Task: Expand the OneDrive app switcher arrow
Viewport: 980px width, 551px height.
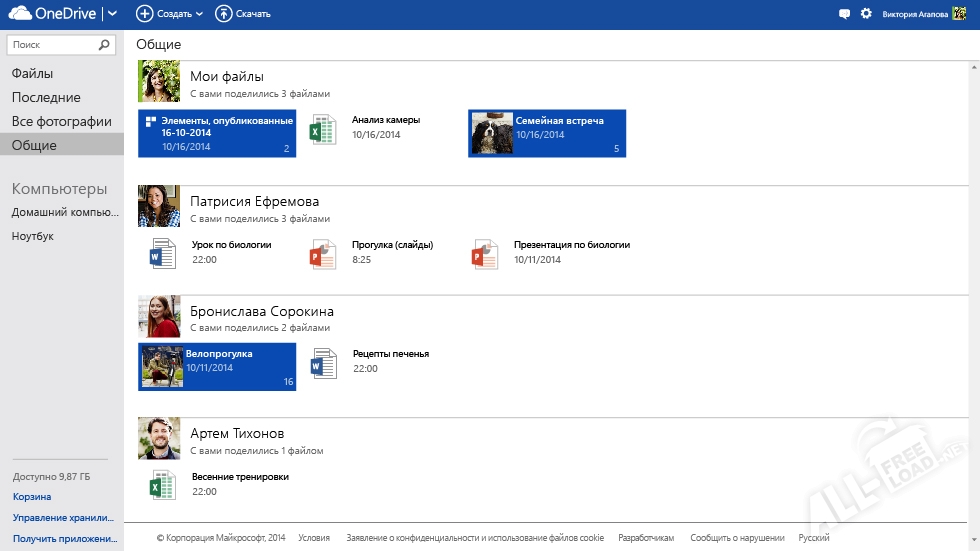Action: [x=112, y=14]
